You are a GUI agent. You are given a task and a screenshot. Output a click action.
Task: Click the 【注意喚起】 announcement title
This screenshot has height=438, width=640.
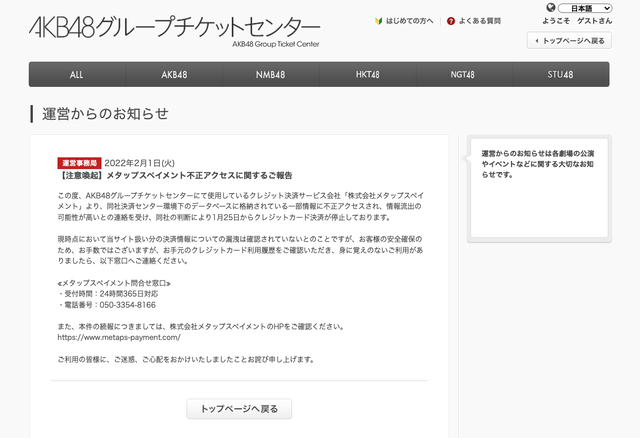pos(175,176)
